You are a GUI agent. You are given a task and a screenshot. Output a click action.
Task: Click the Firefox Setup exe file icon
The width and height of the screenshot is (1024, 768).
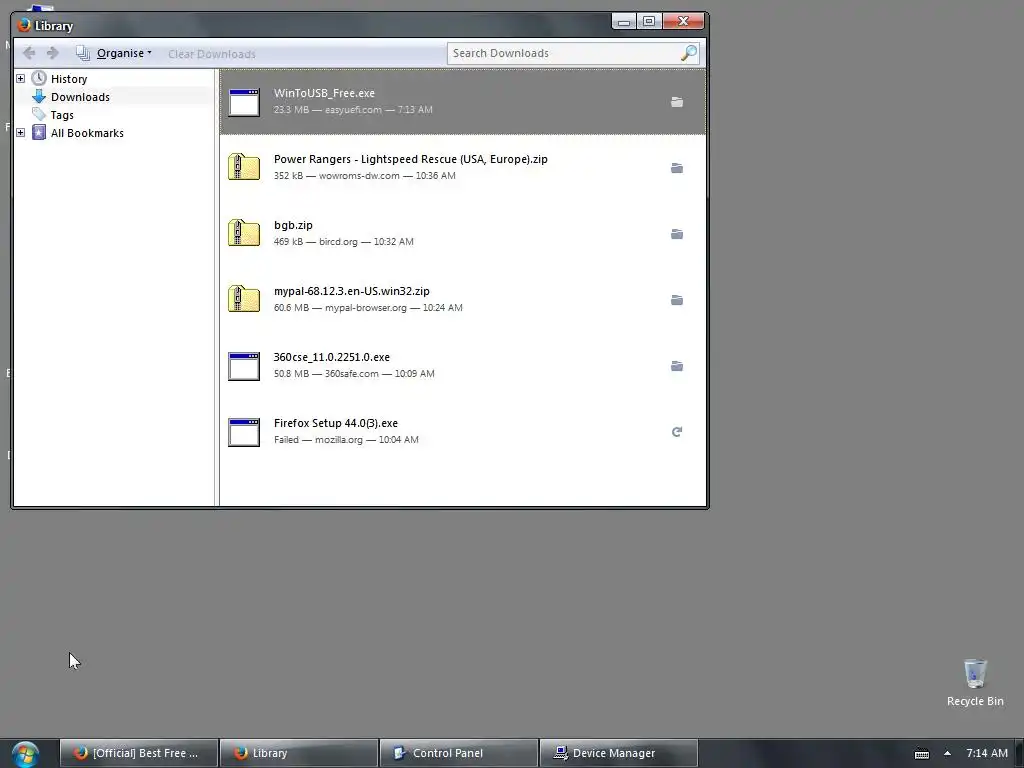point(244,432)
